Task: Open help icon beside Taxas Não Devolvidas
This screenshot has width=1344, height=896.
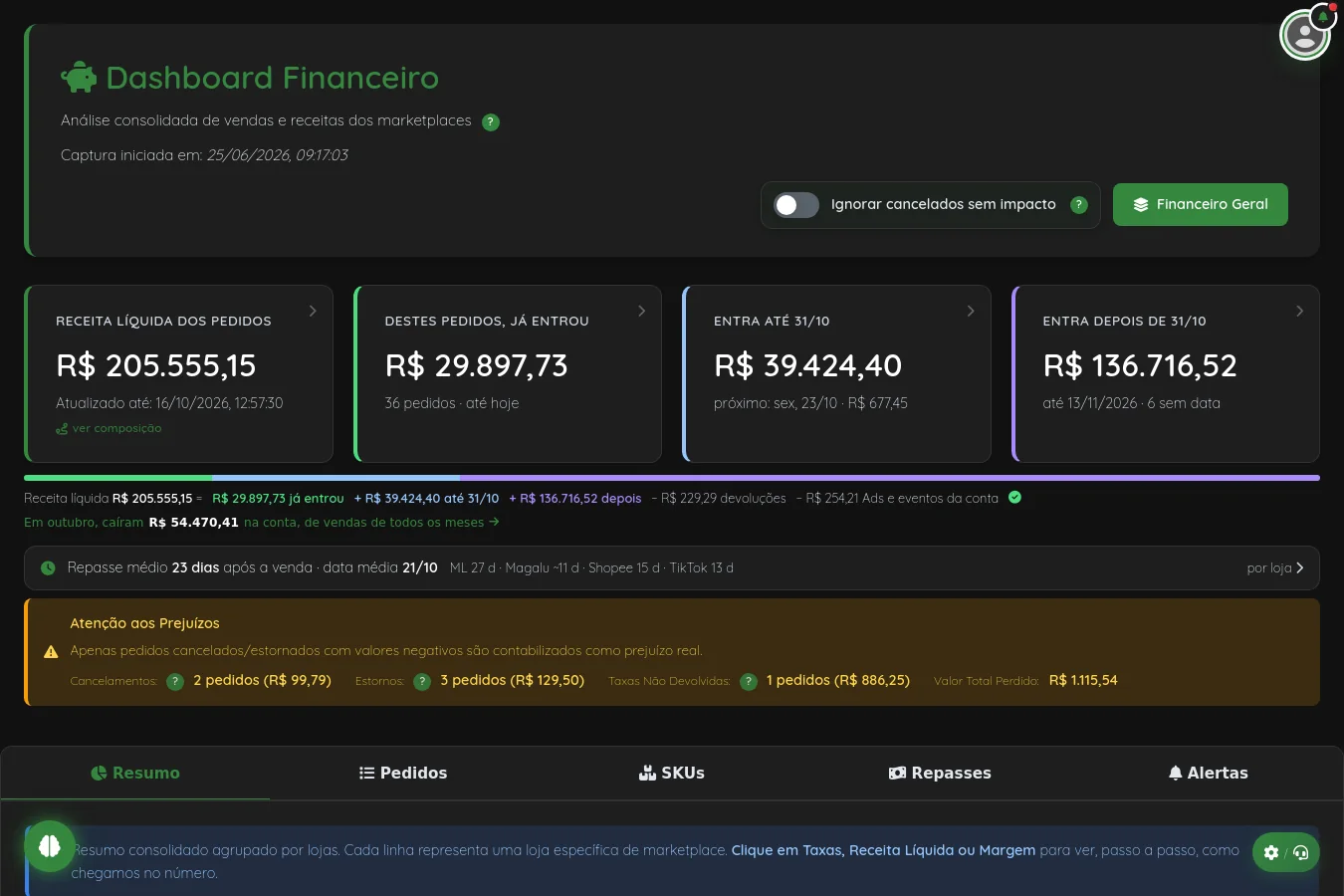Action: tap(749, 682)
